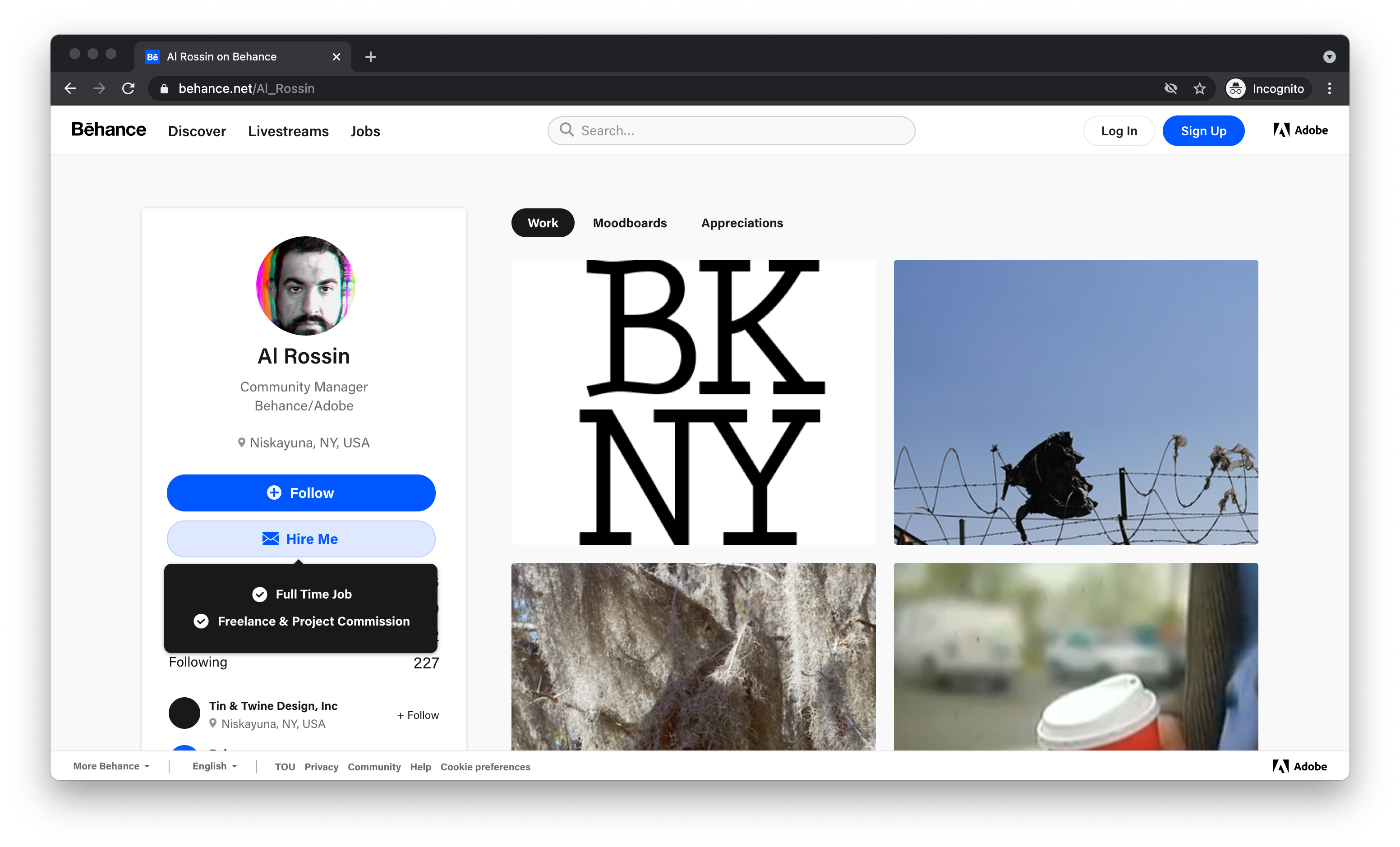Click the Search input field
Screen dimensions: 1400x847
(731, 131)
